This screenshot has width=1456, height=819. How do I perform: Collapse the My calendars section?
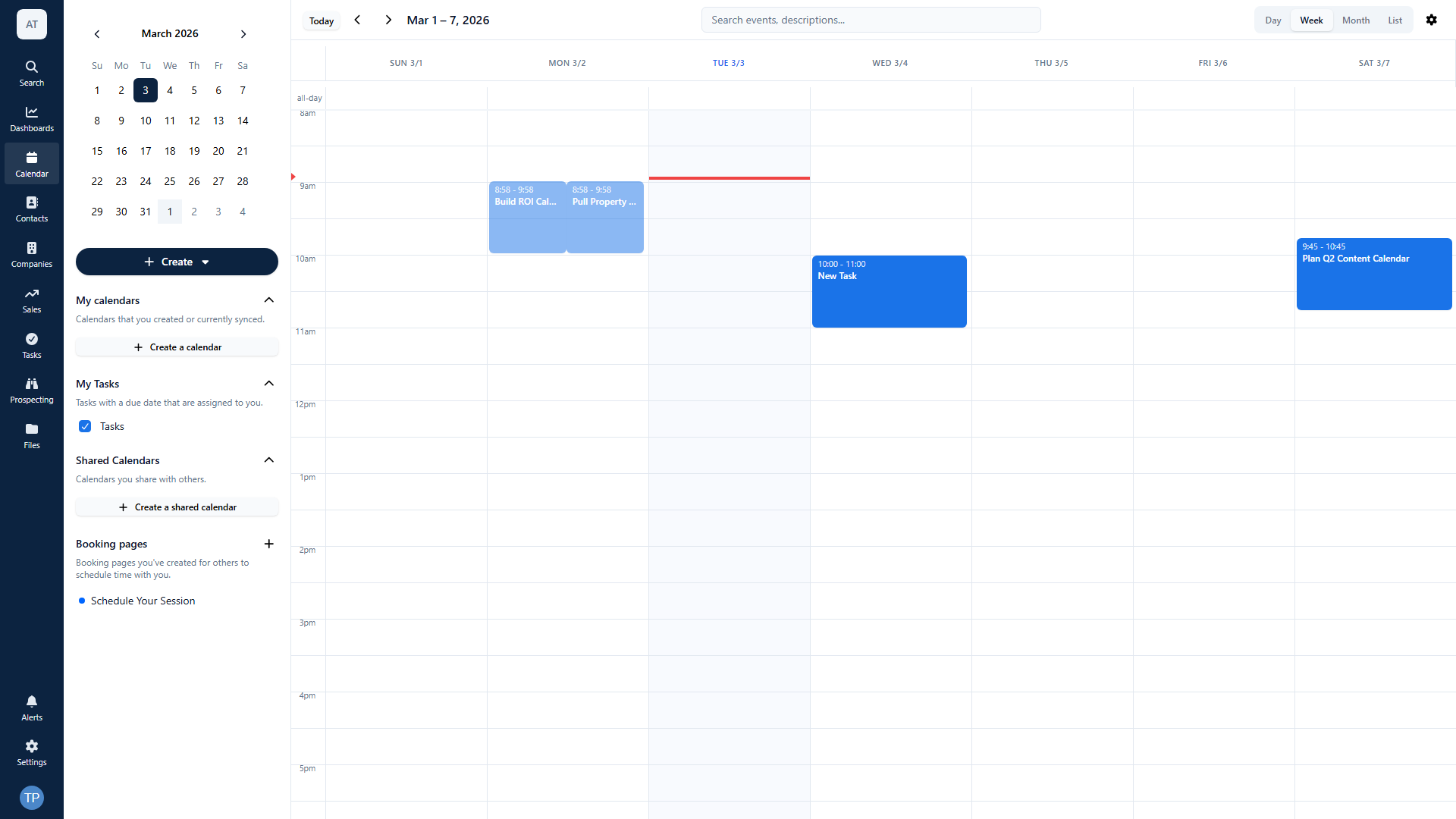tap(268, 300)
